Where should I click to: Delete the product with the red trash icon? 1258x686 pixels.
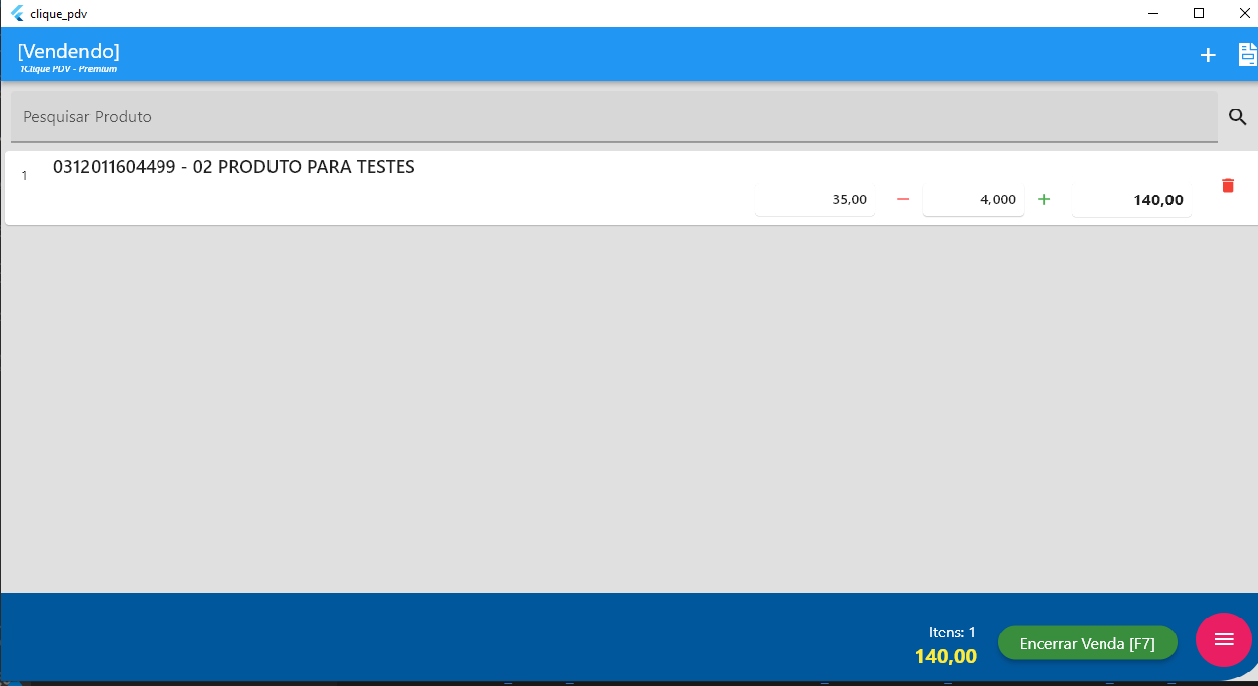coord(1228,185)
